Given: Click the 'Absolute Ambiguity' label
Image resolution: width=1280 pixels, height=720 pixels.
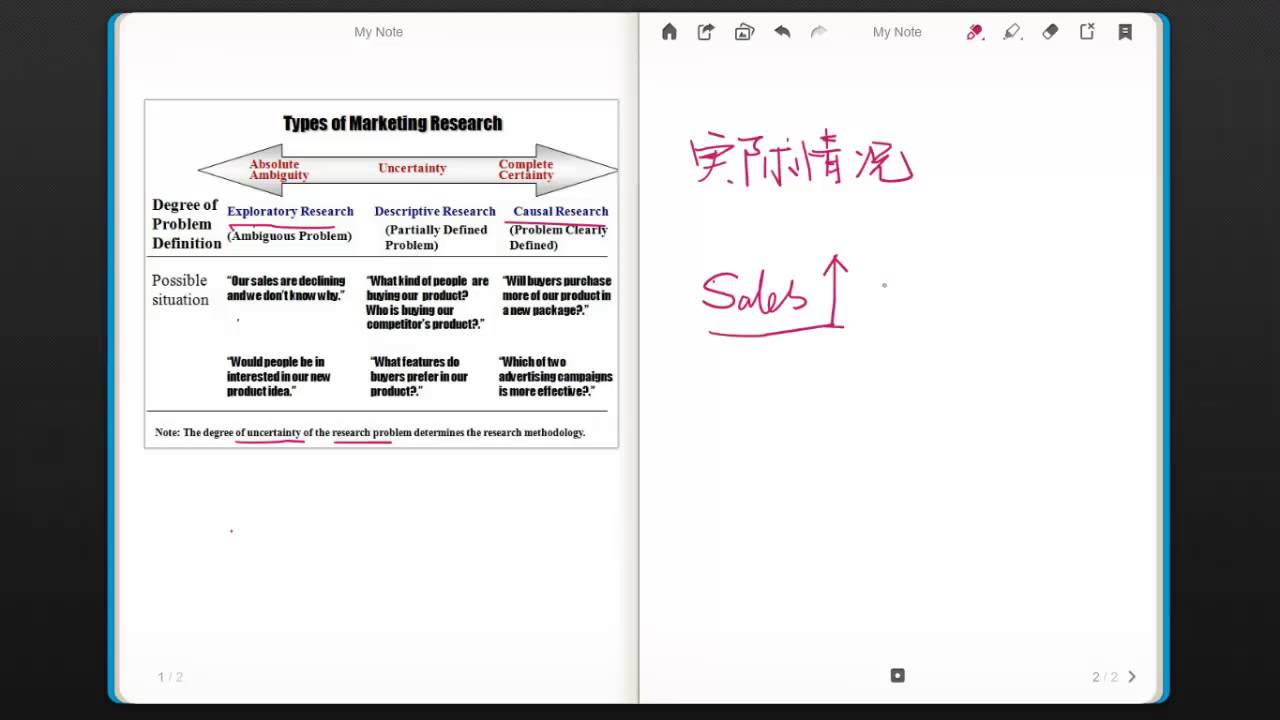Looking at the screenshot, I should tap(279, 169).
